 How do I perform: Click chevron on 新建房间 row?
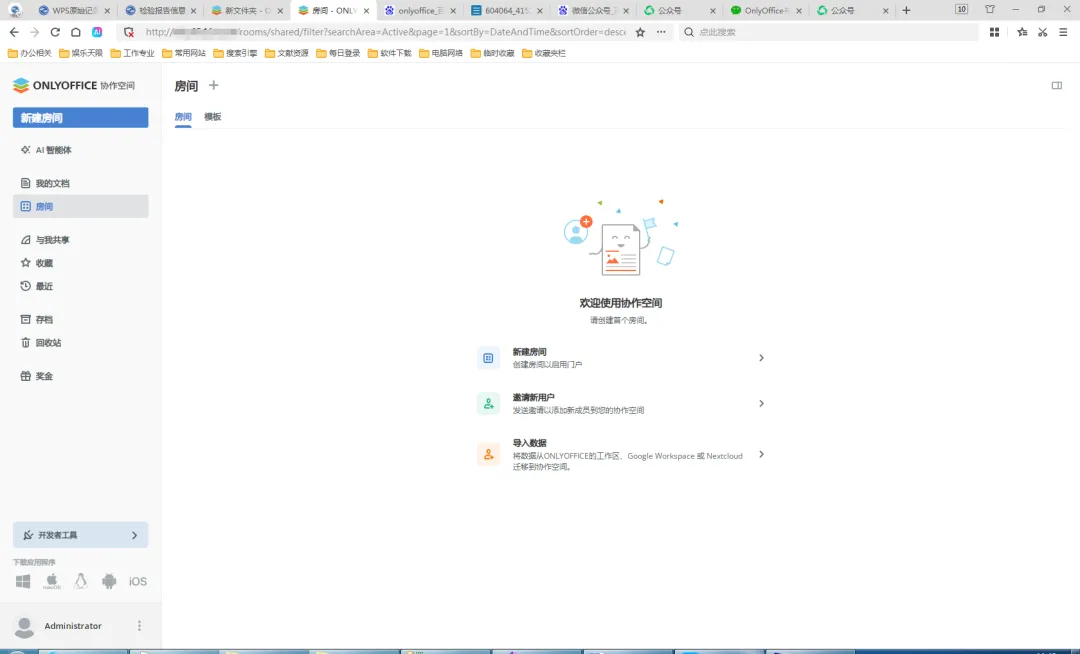(761, 358)
